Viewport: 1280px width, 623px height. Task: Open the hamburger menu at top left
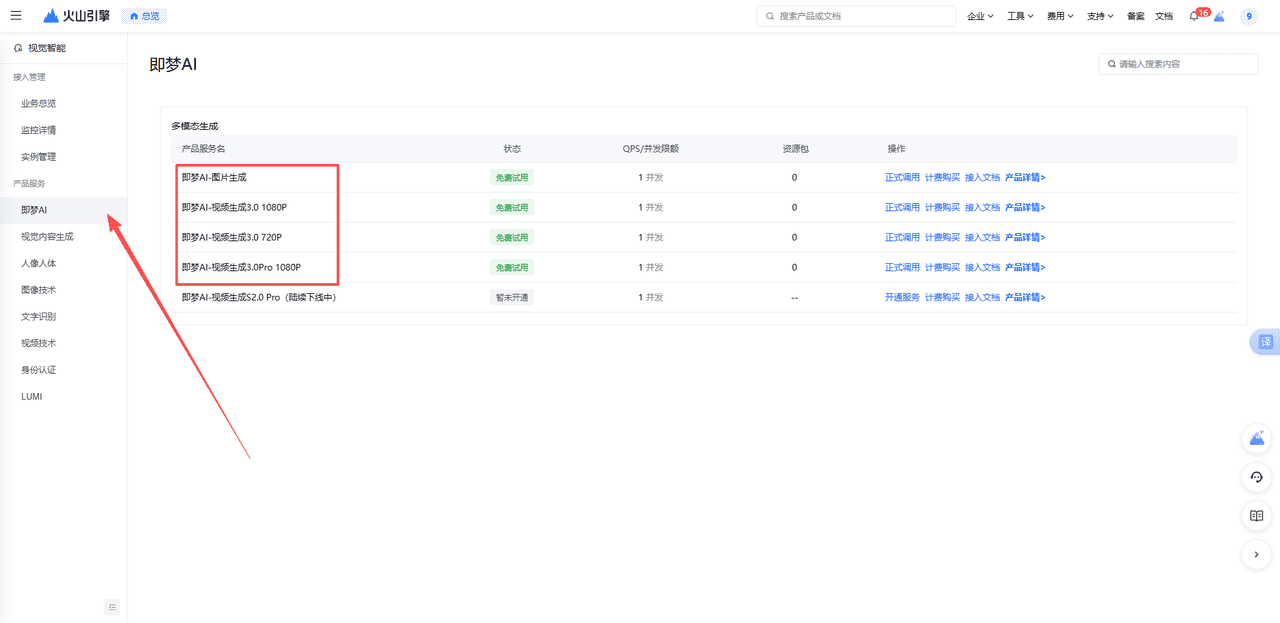point(16,16)
